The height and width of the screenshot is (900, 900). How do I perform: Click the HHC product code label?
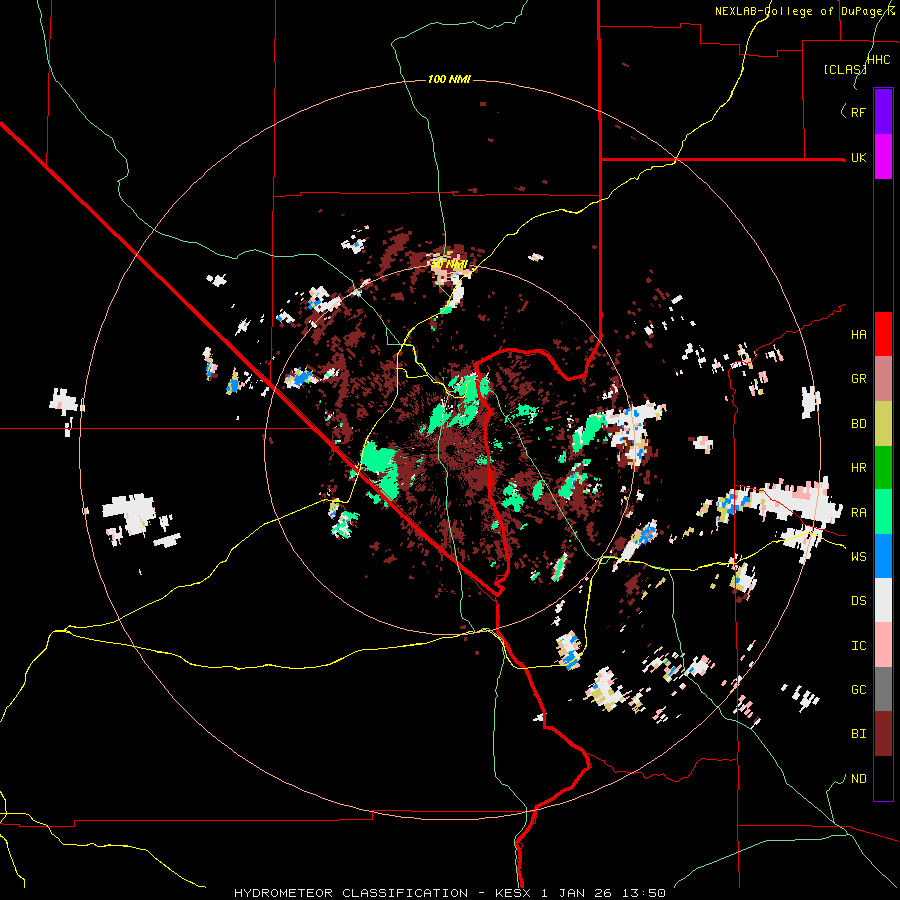pyautogui.click(x=879, y=59)
